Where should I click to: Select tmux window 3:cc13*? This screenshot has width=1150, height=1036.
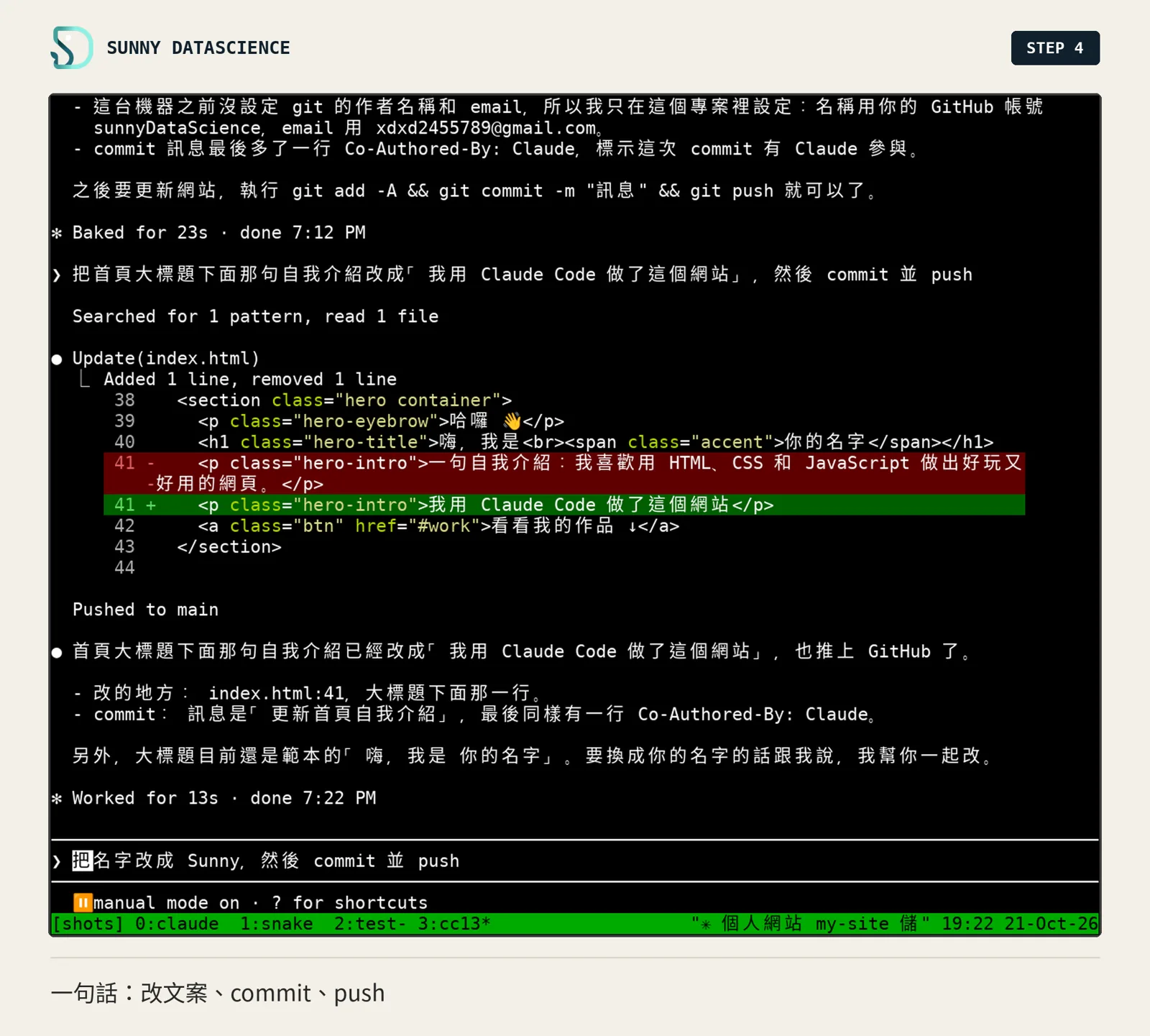pyautogui.click(x=455, y=924)
